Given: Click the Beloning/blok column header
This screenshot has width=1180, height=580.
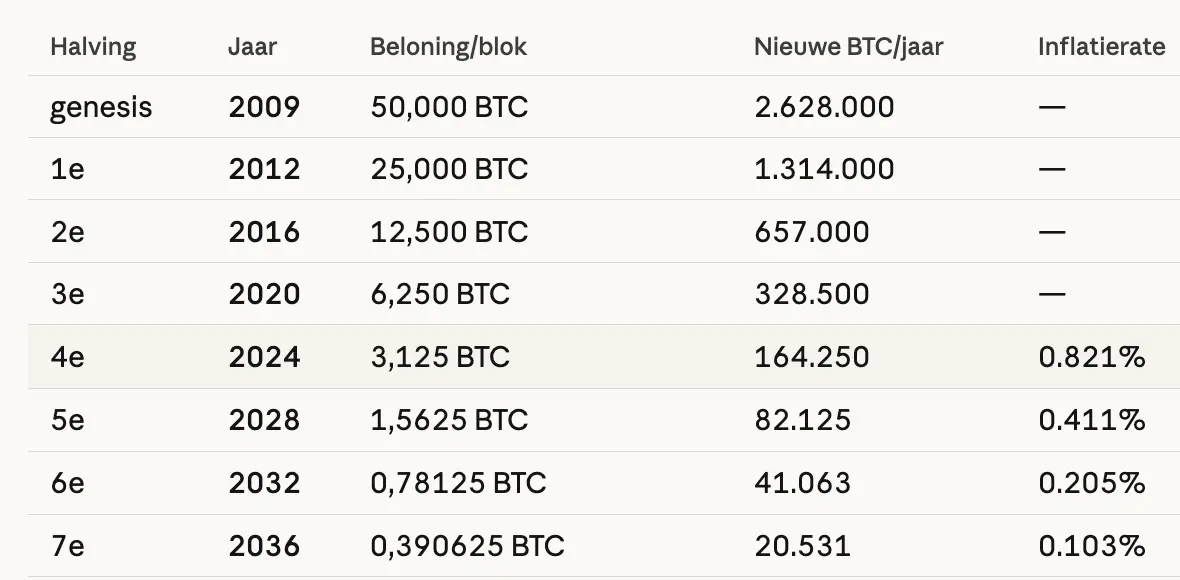Looking at the screenshot, I should pyautogui.click(x=448, y=47).
